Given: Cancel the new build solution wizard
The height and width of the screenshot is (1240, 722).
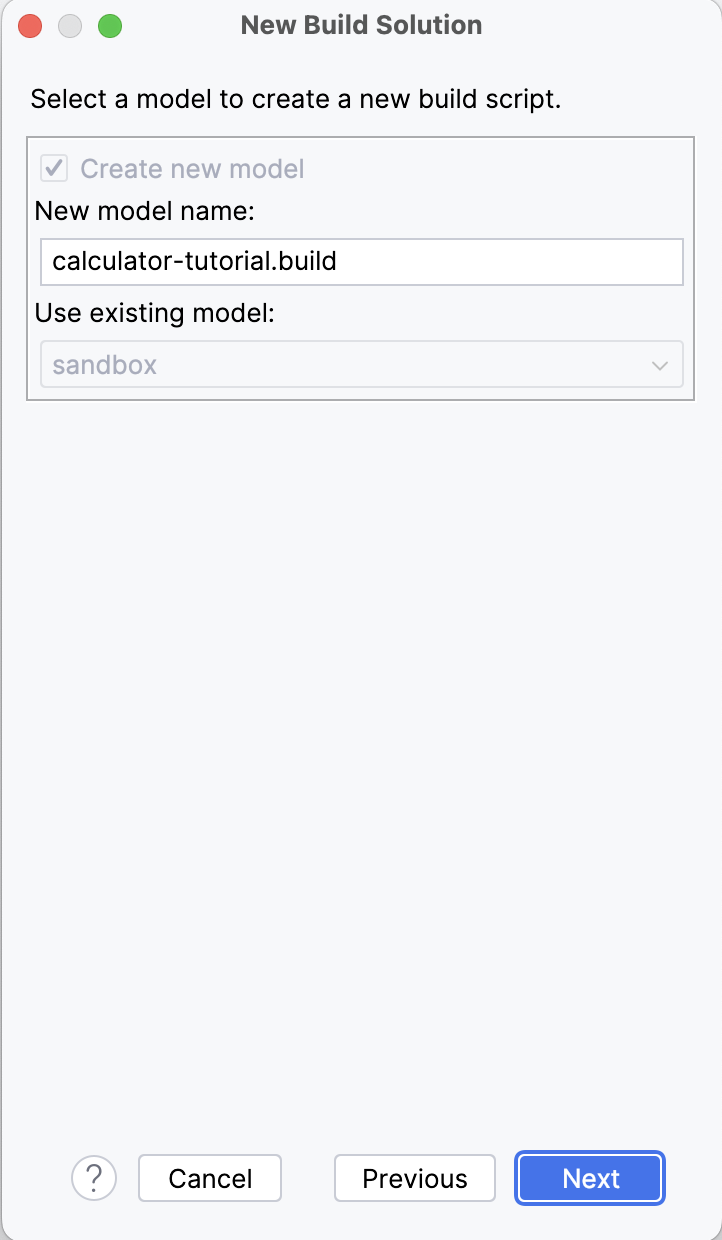Looking at the screenshot, I should click(210, 1178).
